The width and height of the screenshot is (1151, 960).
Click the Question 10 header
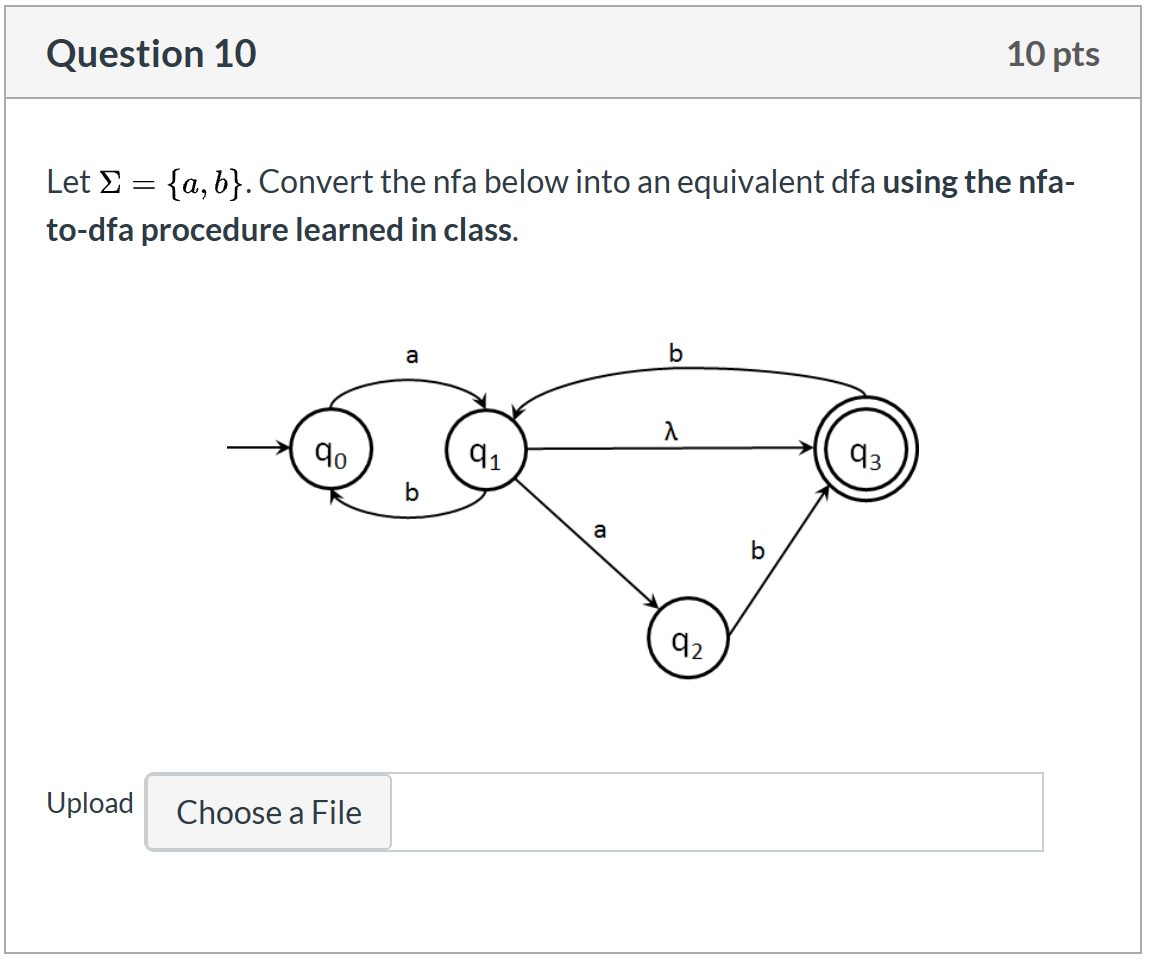point(151,52)
